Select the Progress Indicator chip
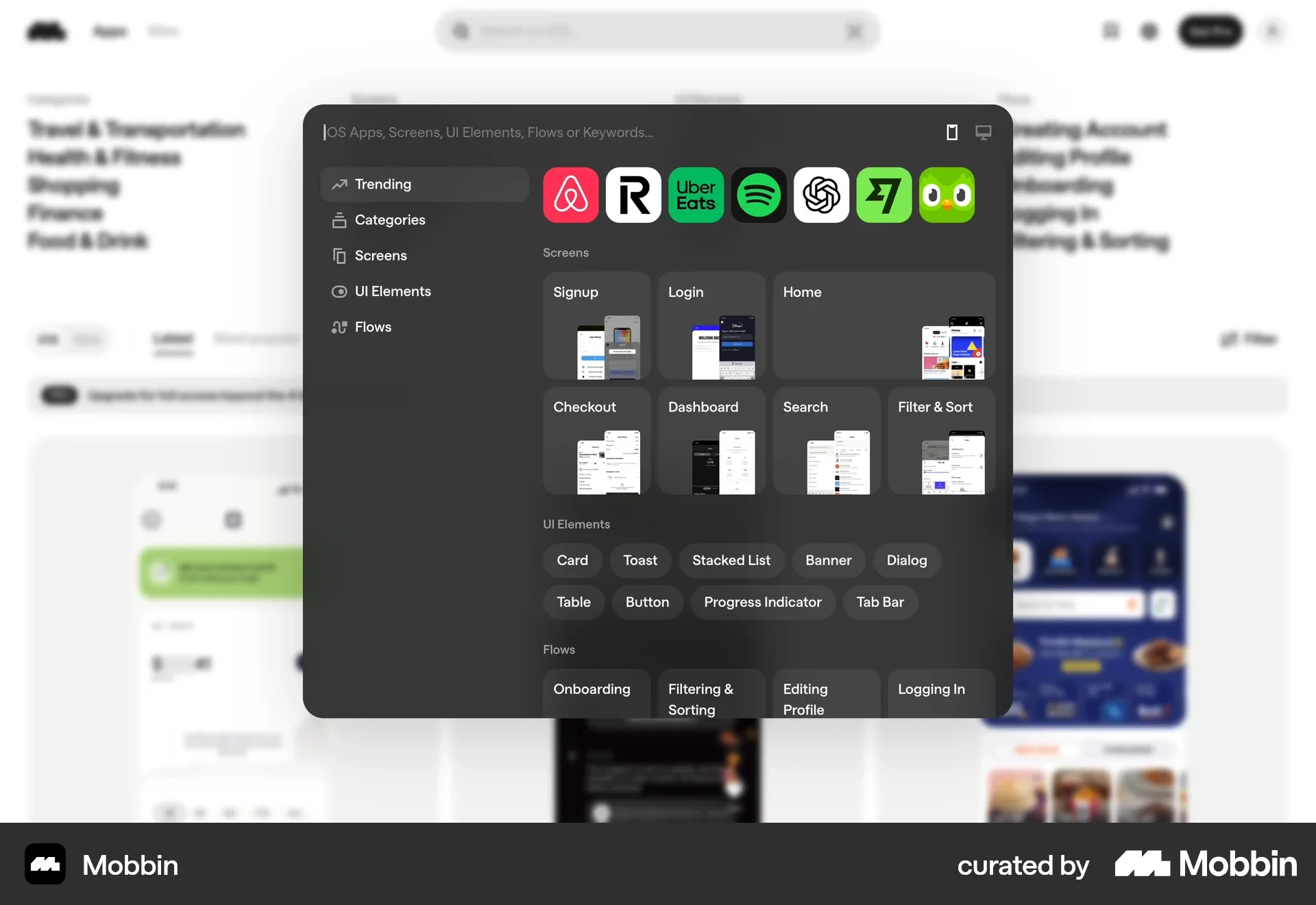This screenshot has height=905, width=1316. point(762,602)
